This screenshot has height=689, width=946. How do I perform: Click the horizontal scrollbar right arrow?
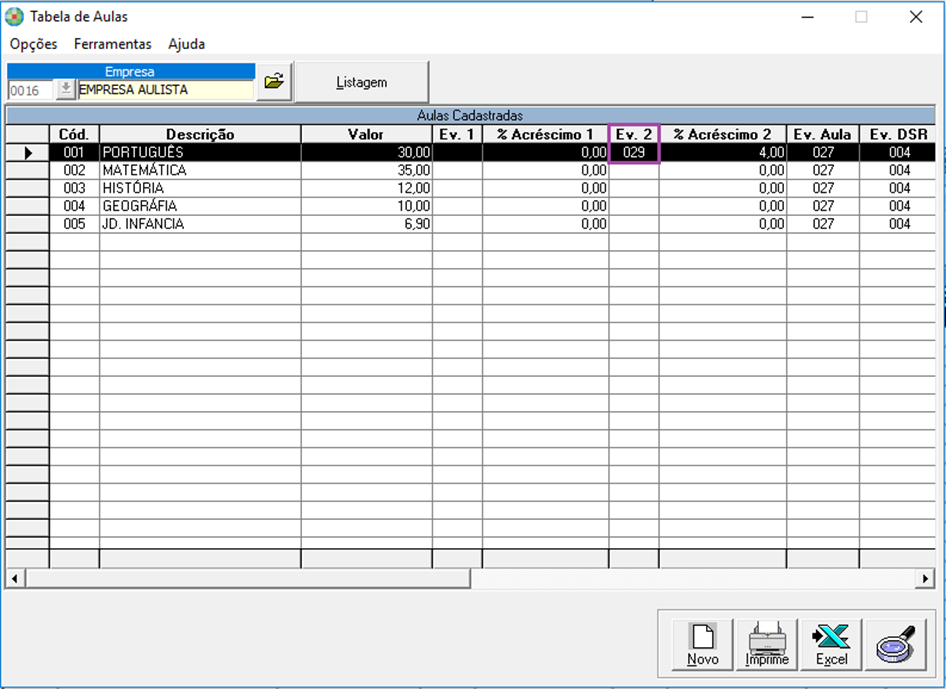click(x=925, y=579)
